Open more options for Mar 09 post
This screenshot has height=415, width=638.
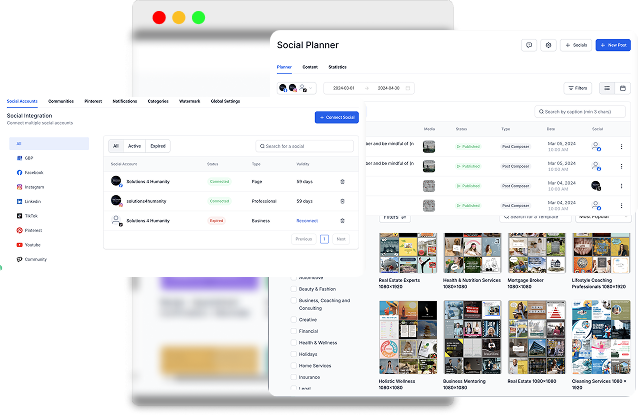621,146
